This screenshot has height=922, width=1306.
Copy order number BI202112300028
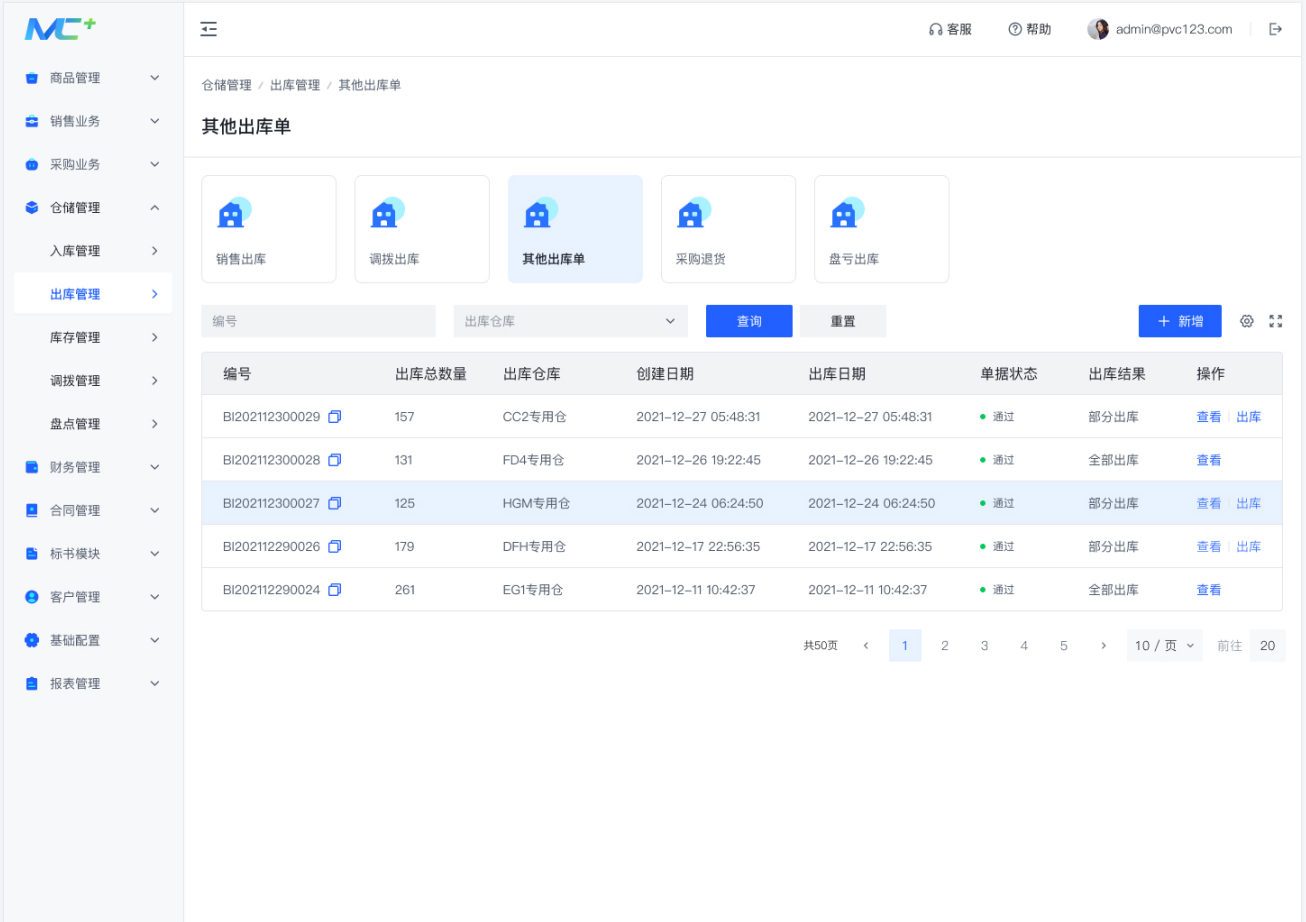coord(335,460)
